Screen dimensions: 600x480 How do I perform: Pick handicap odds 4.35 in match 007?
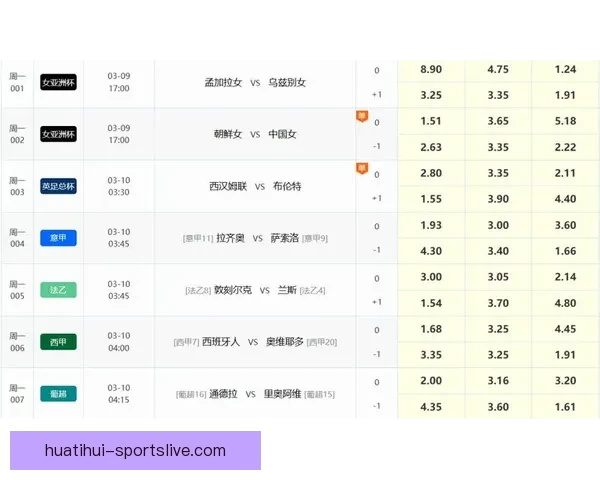point(431,407)
